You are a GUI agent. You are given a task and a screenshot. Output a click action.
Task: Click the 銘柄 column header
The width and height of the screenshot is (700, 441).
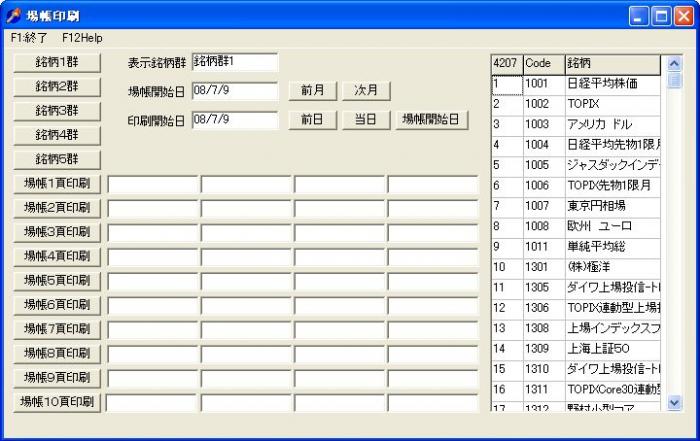(x=612, y=63)
